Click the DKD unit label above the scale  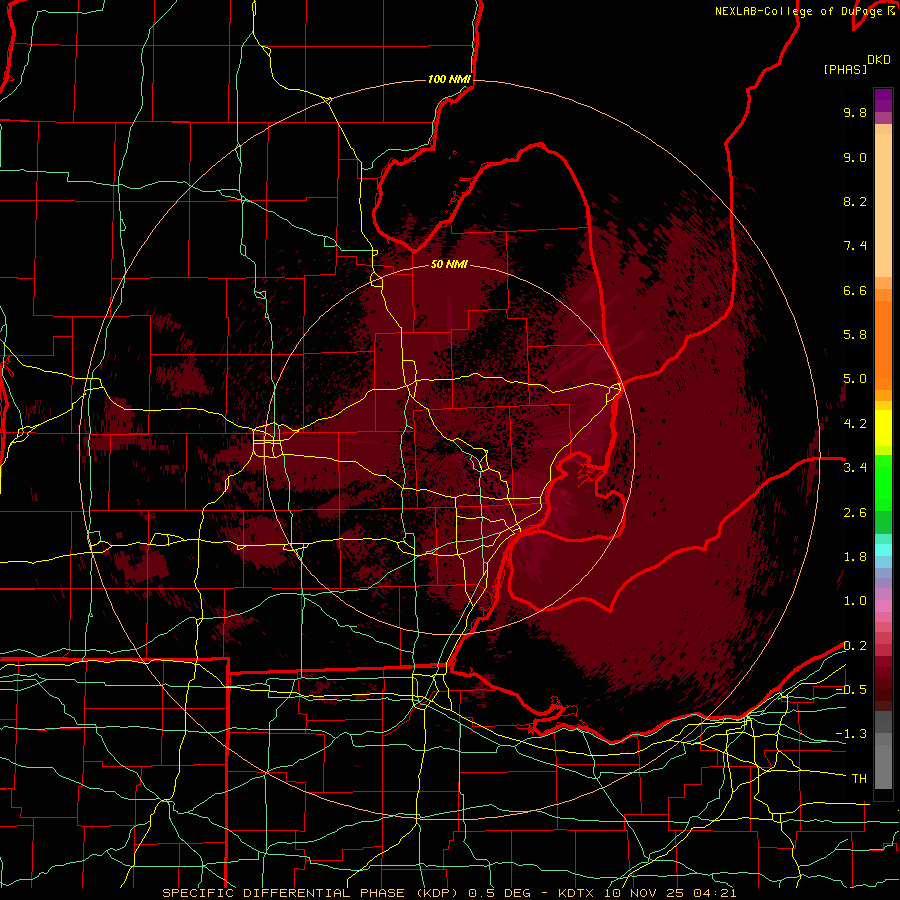click(879, 60)
